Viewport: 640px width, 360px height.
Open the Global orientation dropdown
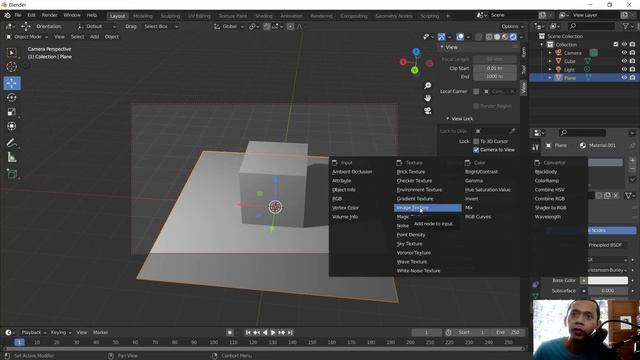tap(229, 27)
